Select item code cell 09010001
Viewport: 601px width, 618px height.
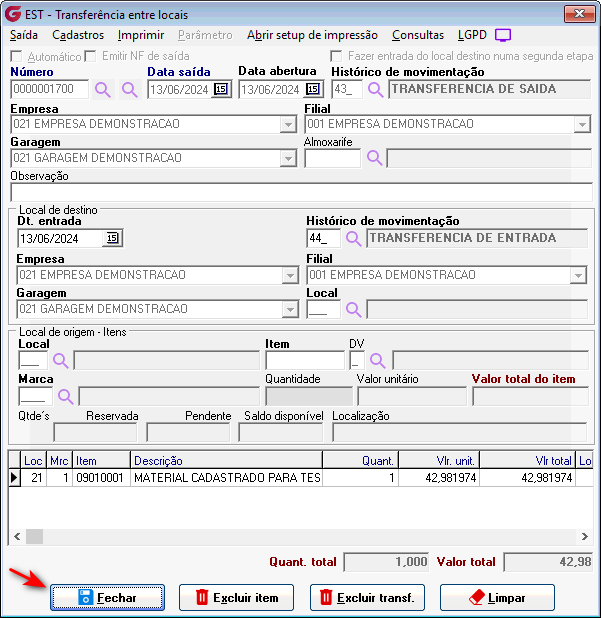coord(101,478)
